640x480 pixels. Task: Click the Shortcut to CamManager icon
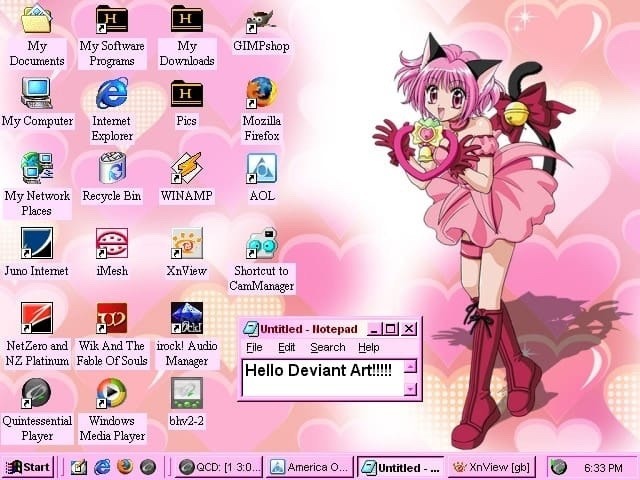262,244
